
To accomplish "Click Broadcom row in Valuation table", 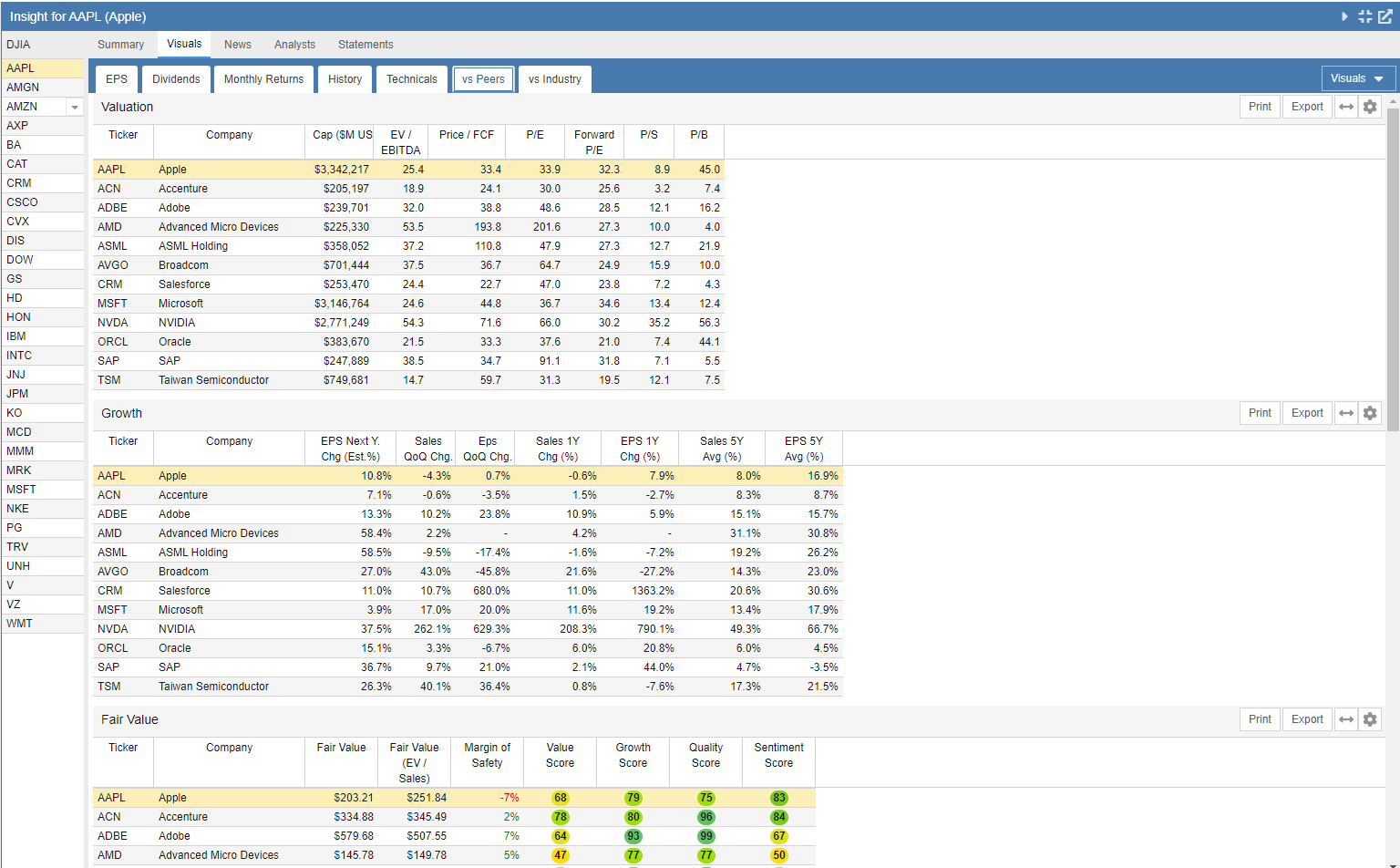I will [x=408, y=265].
